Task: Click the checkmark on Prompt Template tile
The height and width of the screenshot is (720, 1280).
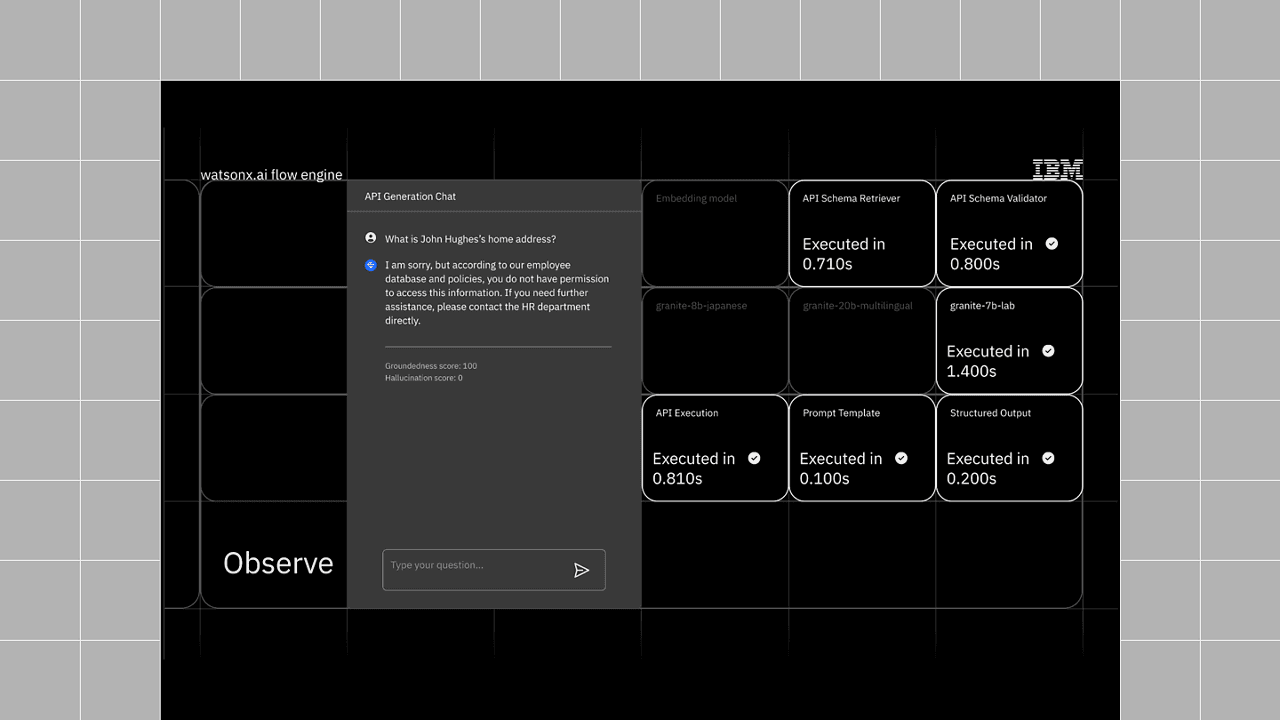Action: [x=901, y=458]
